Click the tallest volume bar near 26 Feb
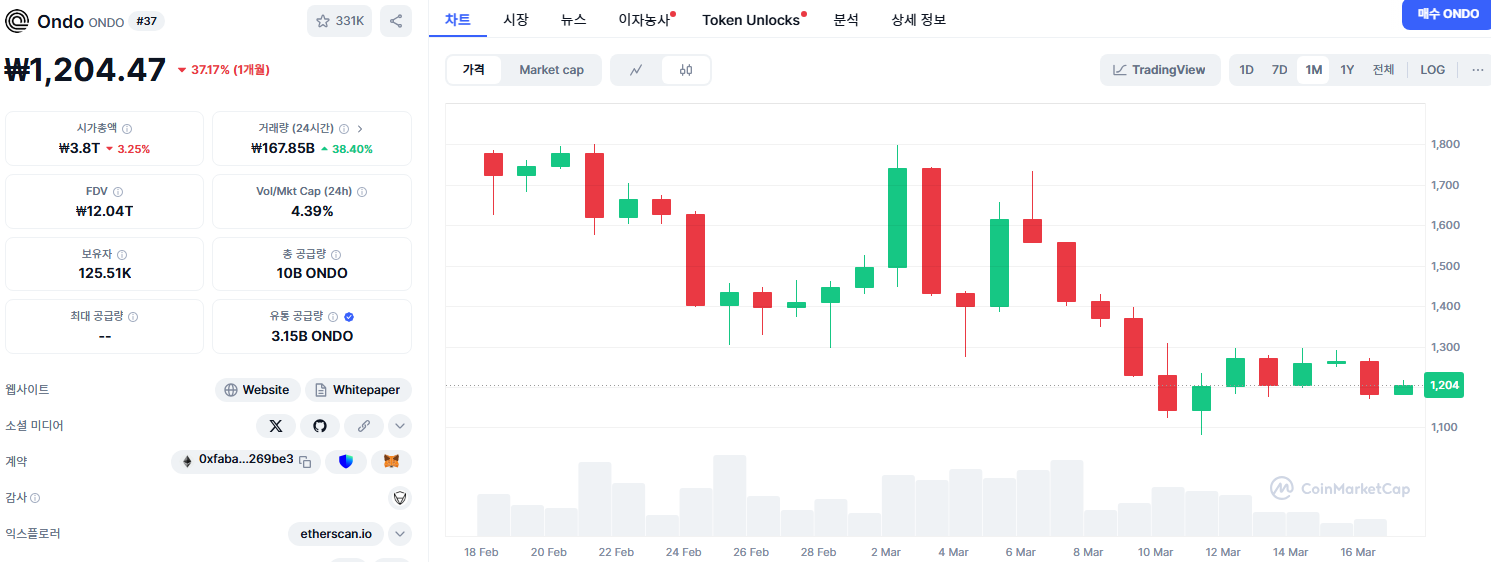1491x562 pixels. pos(729,496)
